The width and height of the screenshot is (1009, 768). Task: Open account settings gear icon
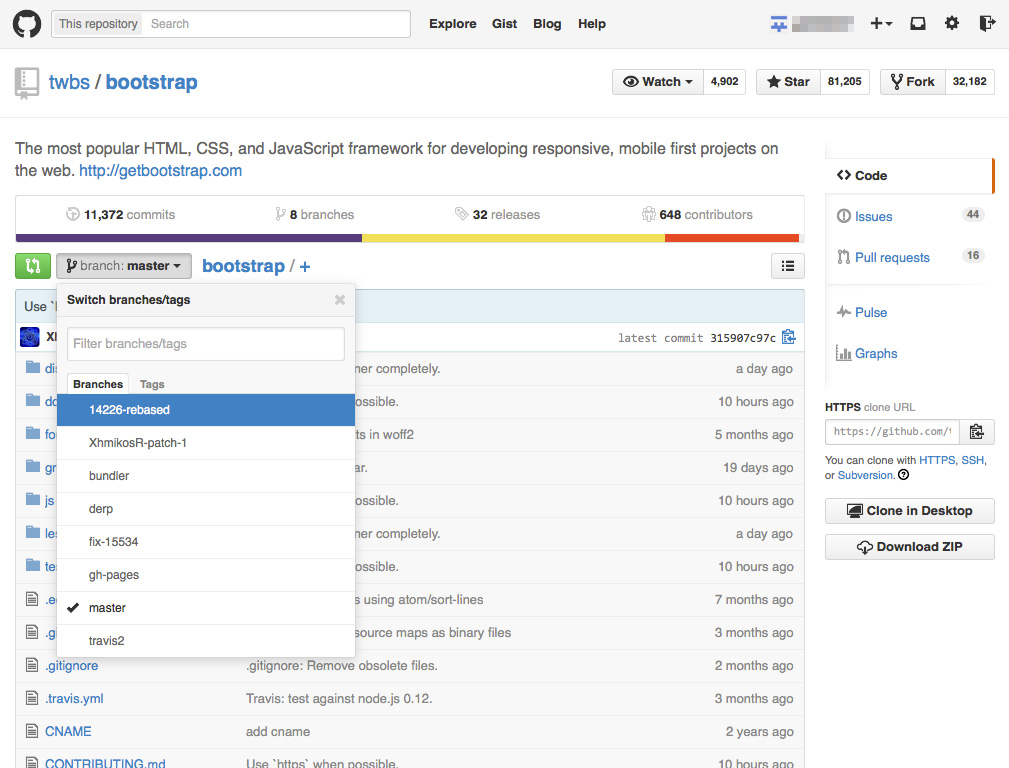(952, 24)
